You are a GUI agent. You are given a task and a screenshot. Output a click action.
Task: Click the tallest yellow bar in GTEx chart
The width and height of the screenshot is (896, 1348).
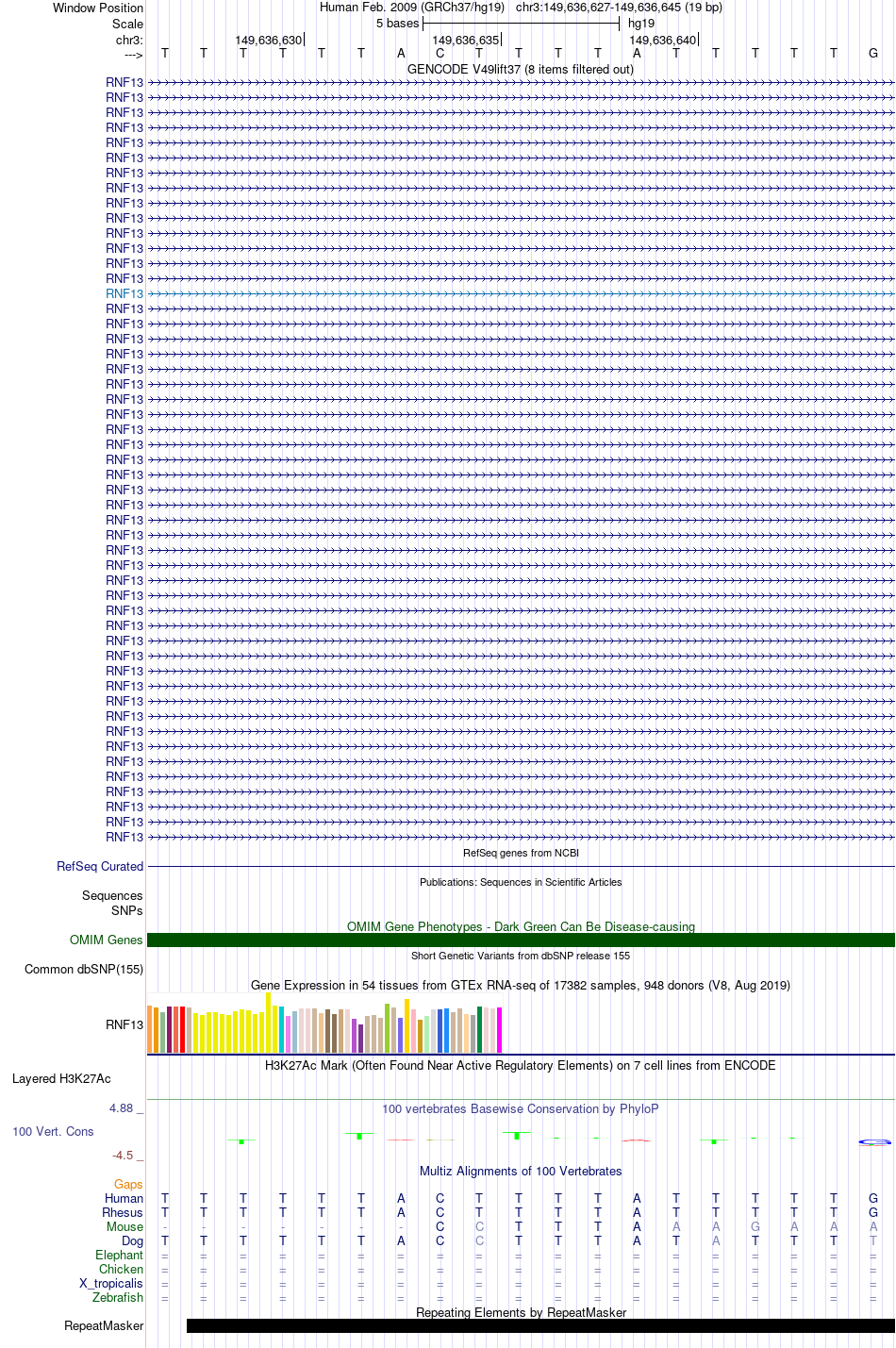coord(269,1023)
